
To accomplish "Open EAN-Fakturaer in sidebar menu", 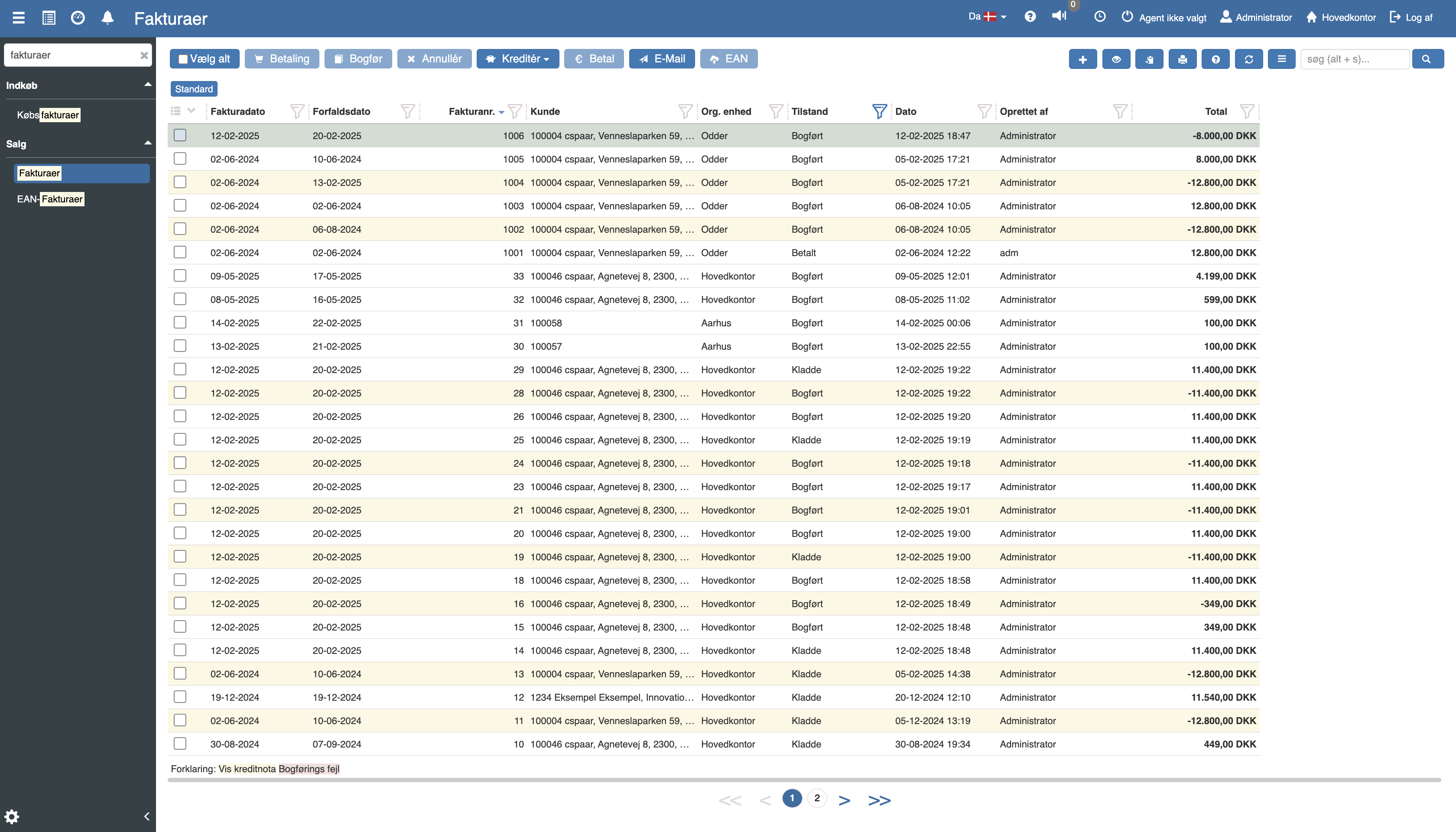I will point(50,199).
